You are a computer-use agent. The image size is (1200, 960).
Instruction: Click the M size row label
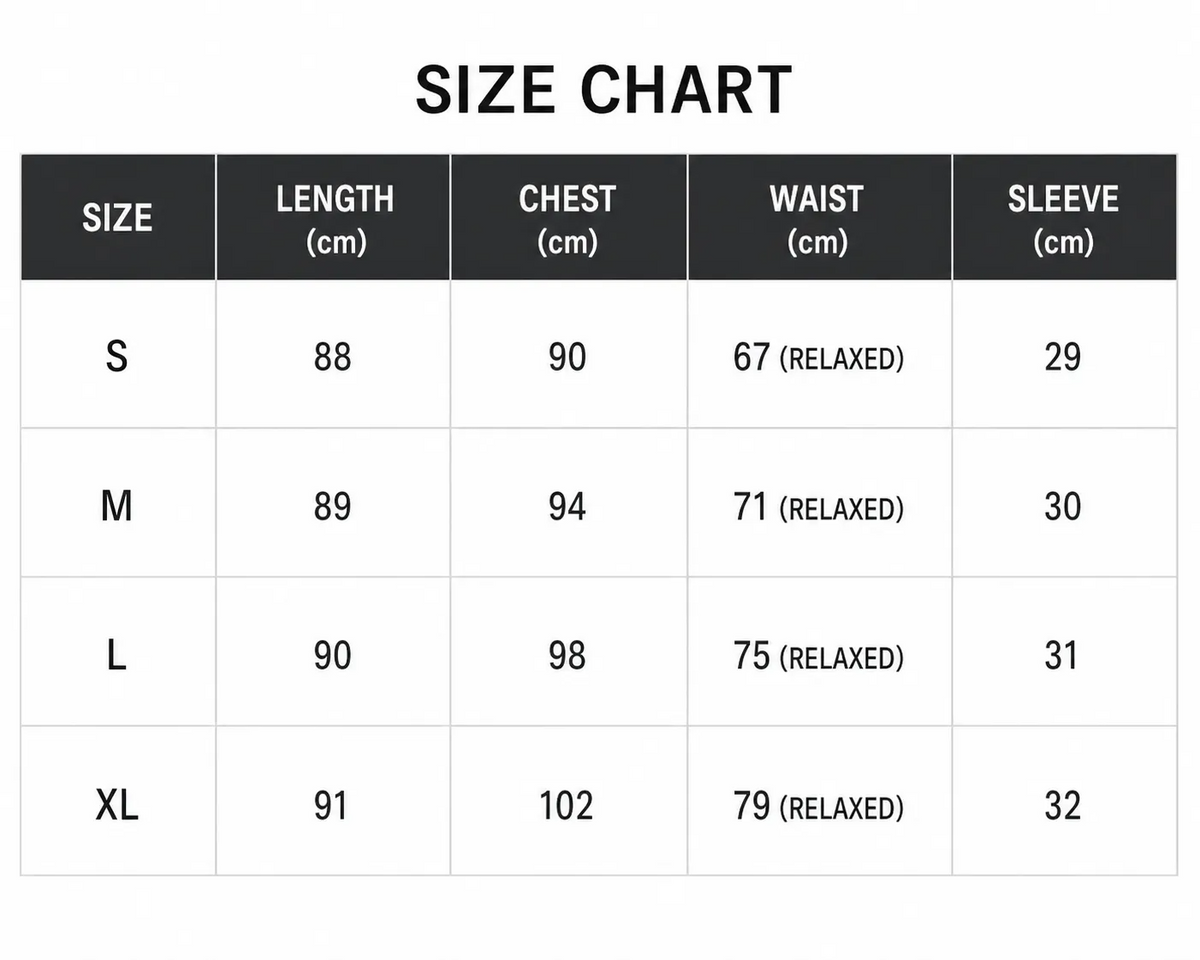tap(117, 507)
